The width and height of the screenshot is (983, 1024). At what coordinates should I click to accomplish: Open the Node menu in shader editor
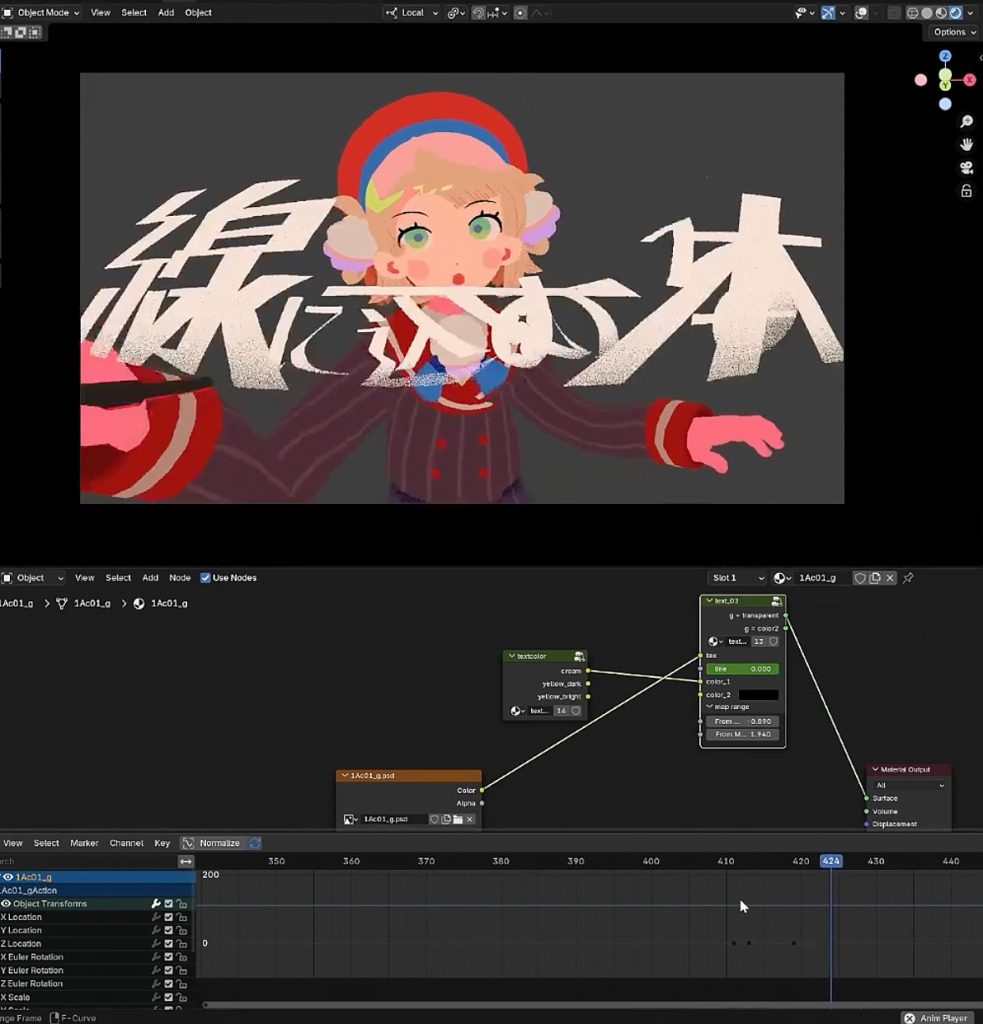pyautogui.click(x=180, y=578)
